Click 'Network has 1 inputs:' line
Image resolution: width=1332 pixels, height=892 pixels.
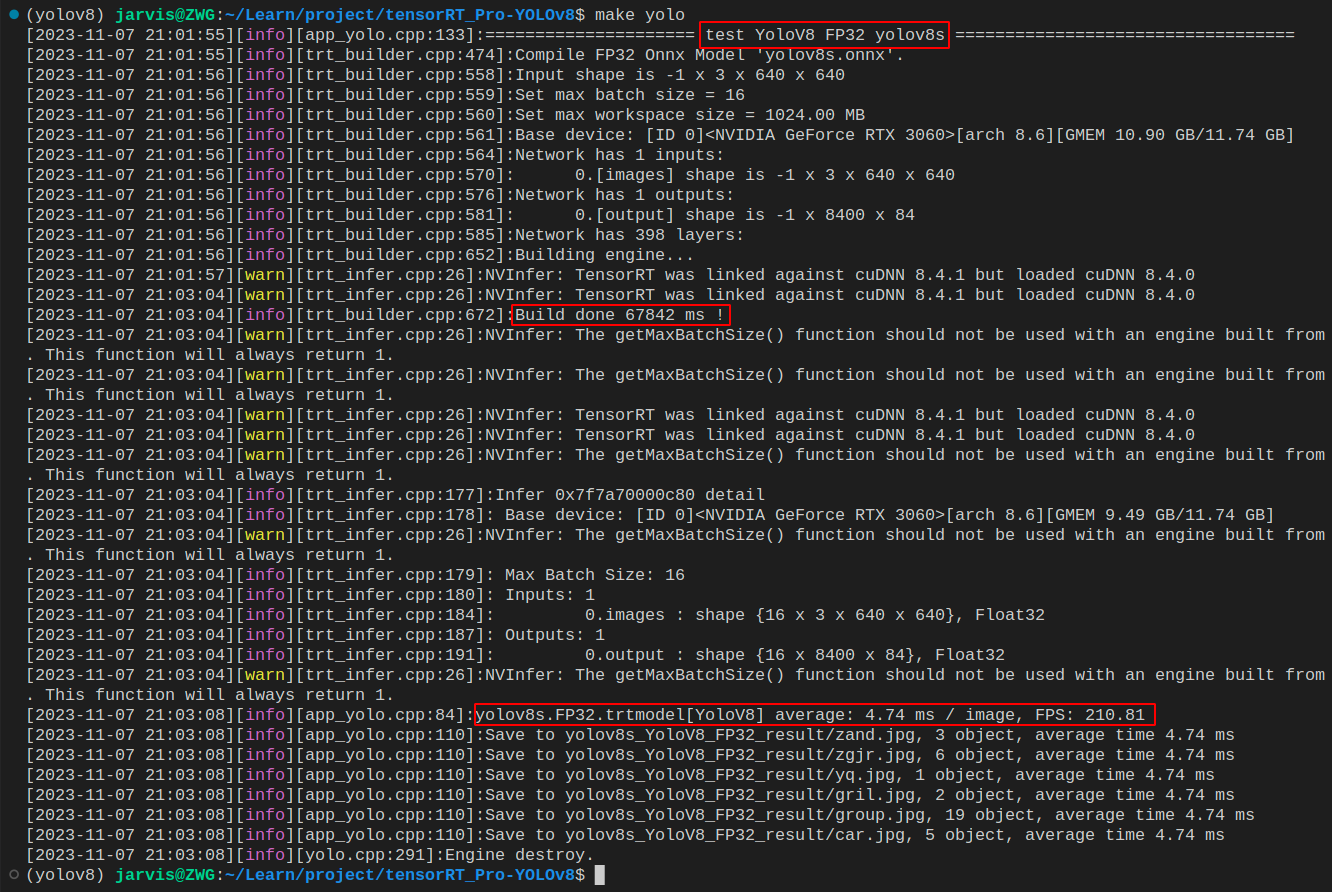(375, 155)
